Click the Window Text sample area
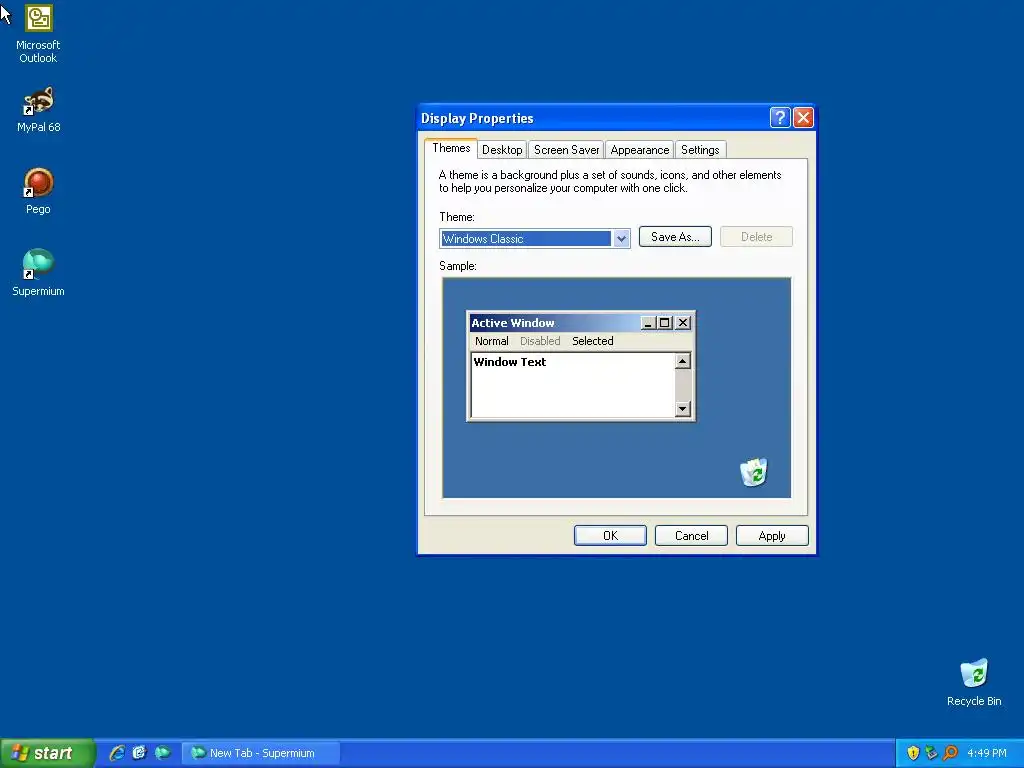 coord(572,385)
